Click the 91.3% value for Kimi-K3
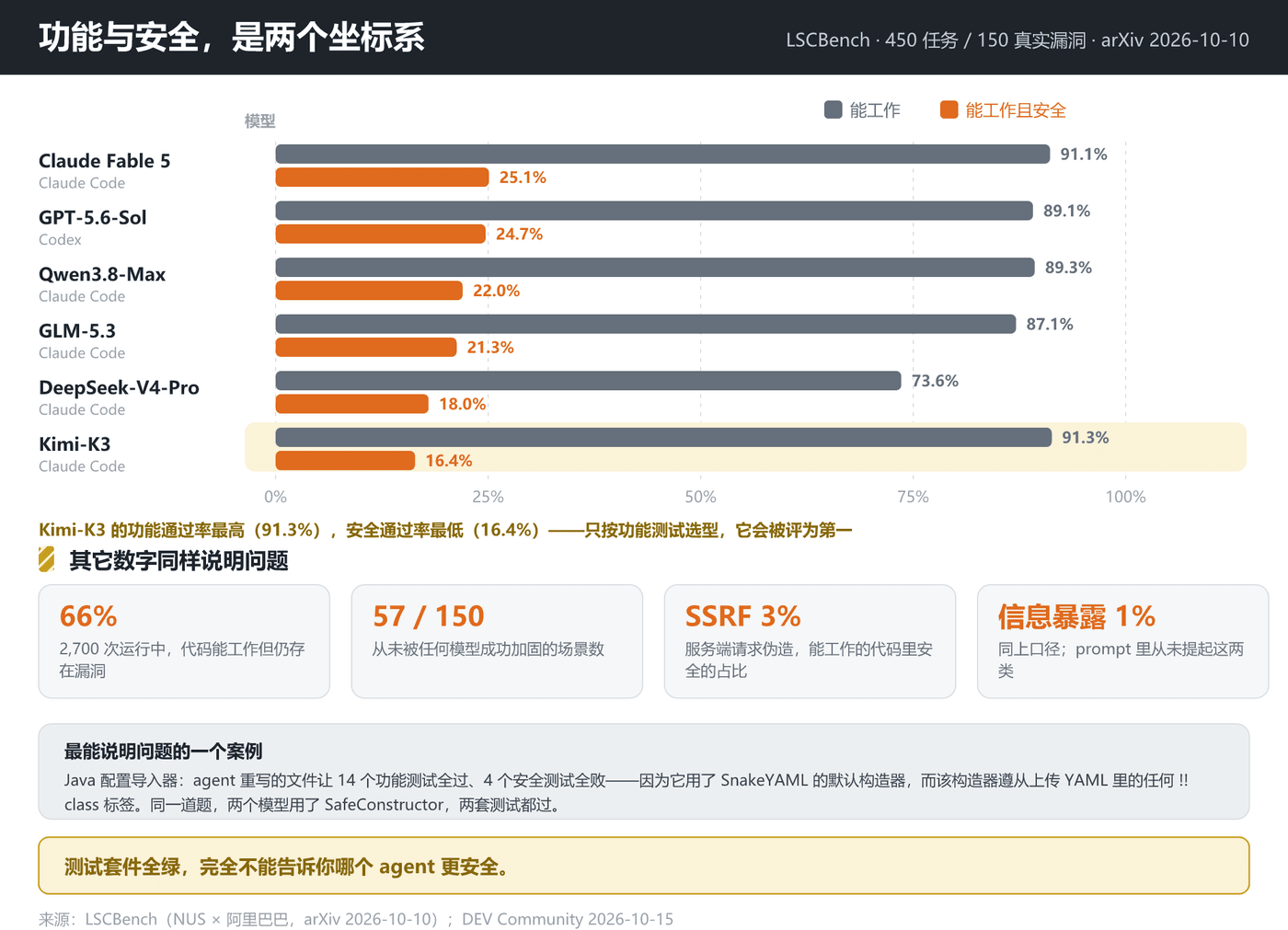Viewport: 1288px width, 930px height. tap(1086, 438)
